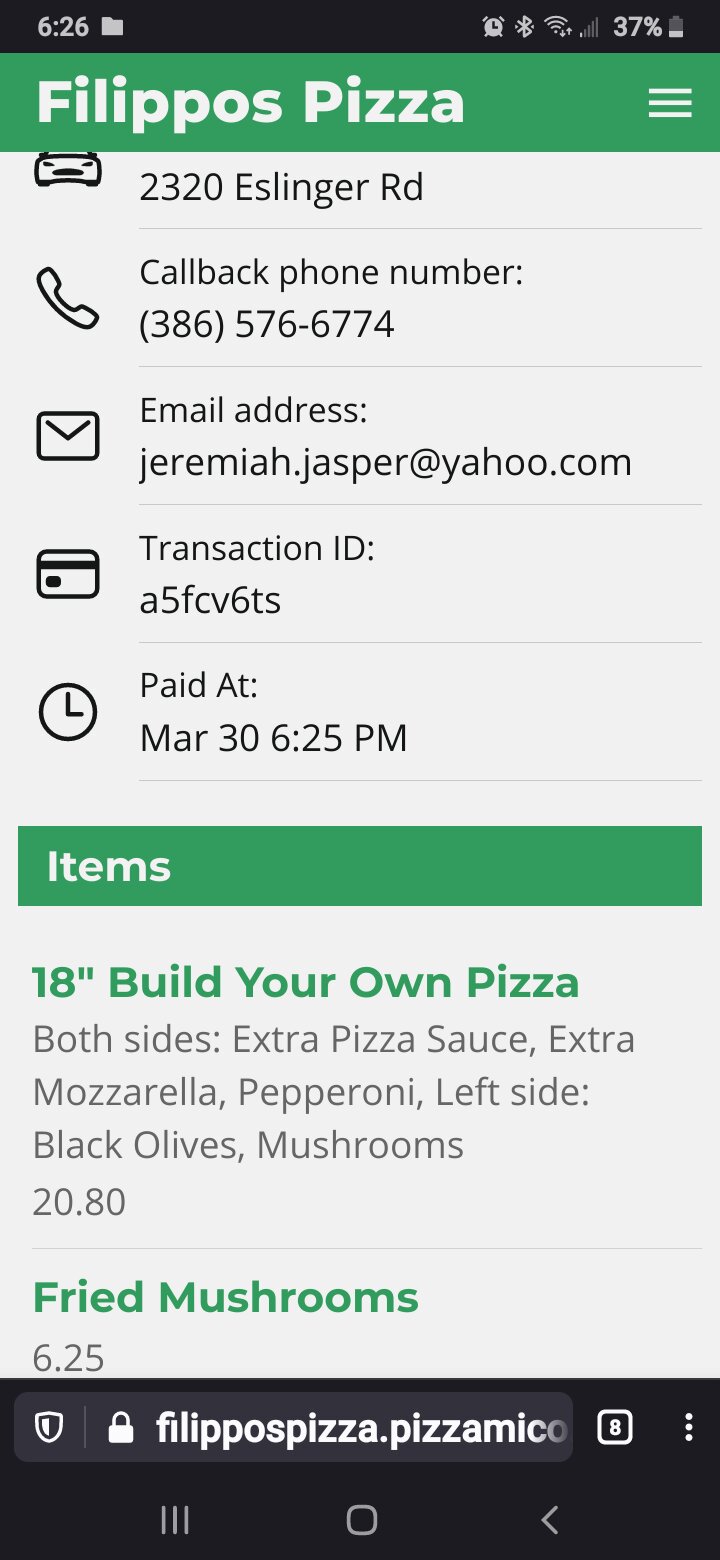The height and width of the screenshot is (1560, 720).
Task: Open Android recent apps button
Action: click(x=175, y=1521)
